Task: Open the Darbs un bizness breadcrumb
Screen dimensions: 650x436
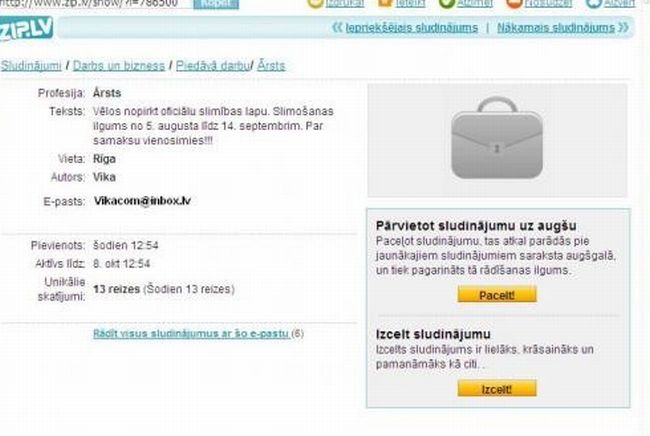Action: (x=119, y=65)
